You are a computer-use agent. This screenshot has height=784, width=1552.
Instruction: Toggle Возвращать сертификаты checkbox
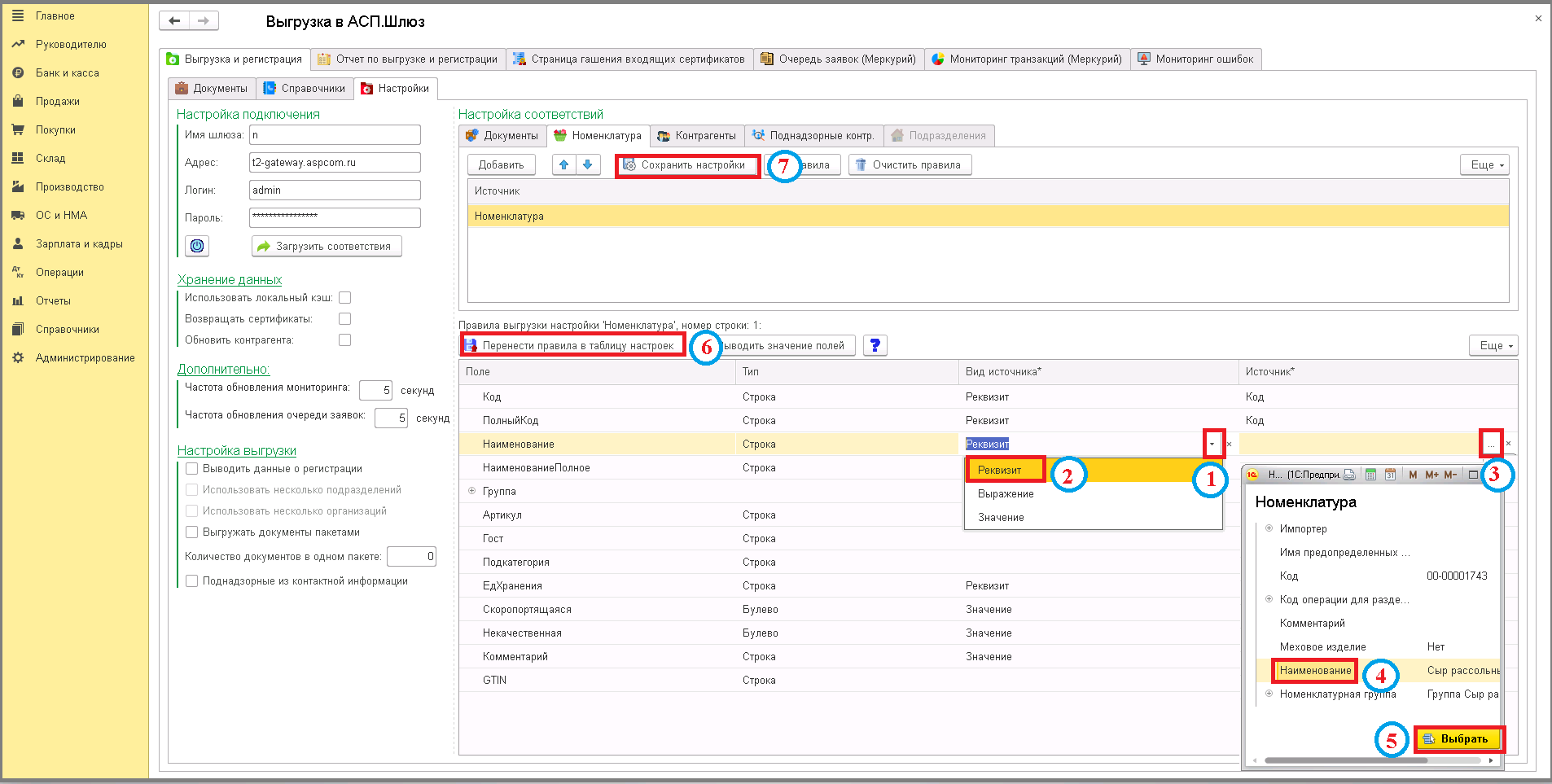pos(345,319)
